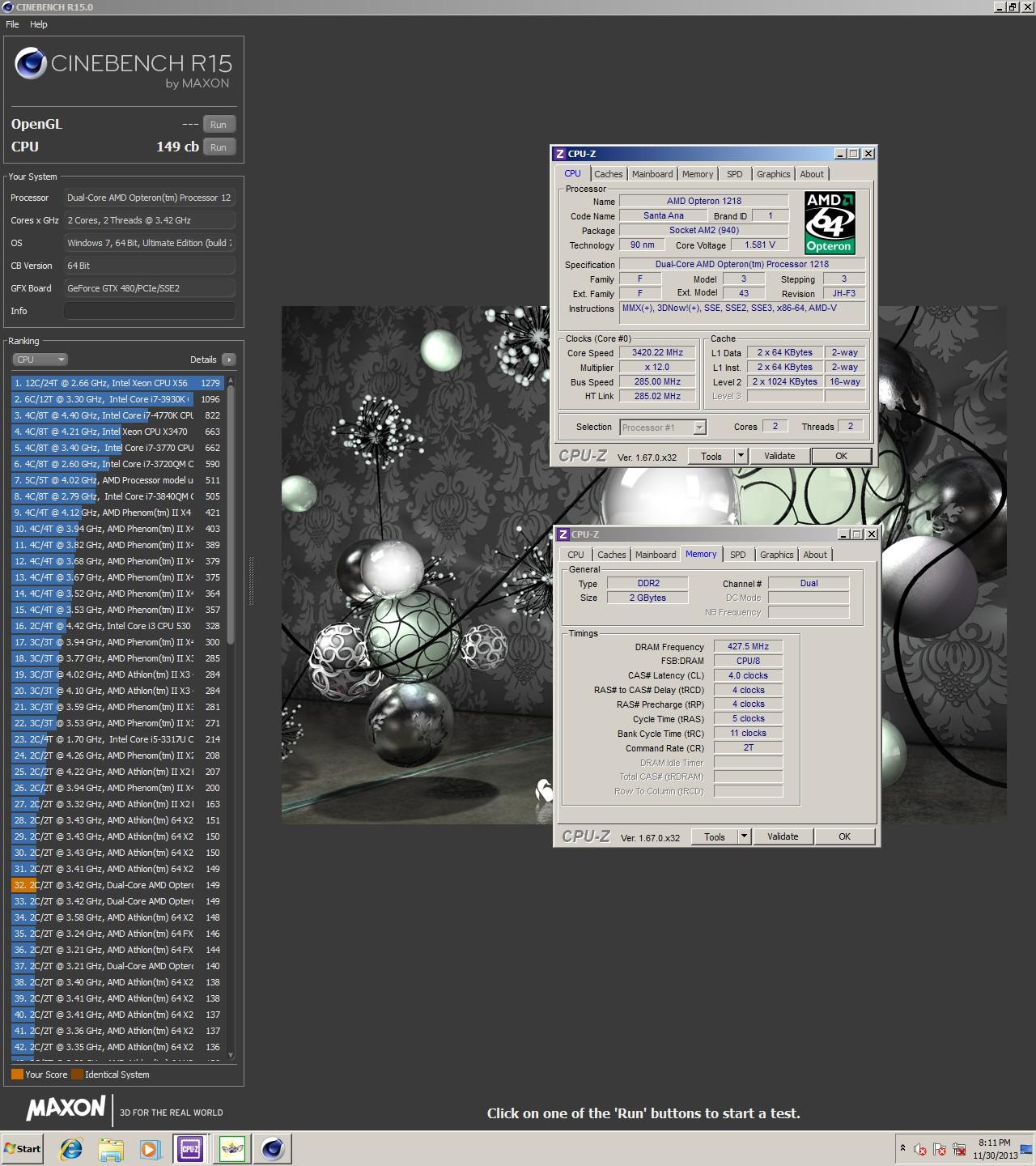Click the Bus Speed 285.00 MHz value
Viewport: 1036px width, 1166px height.
point(657,382)
